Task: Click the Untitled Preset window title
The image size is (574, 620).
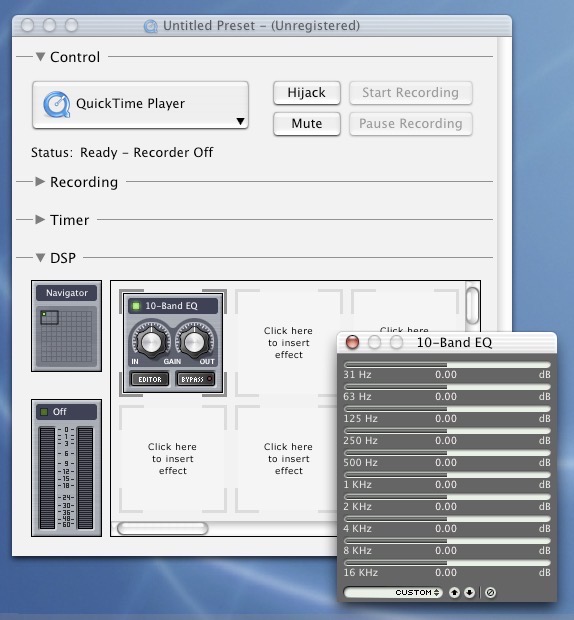Action: tap(261, 26)
